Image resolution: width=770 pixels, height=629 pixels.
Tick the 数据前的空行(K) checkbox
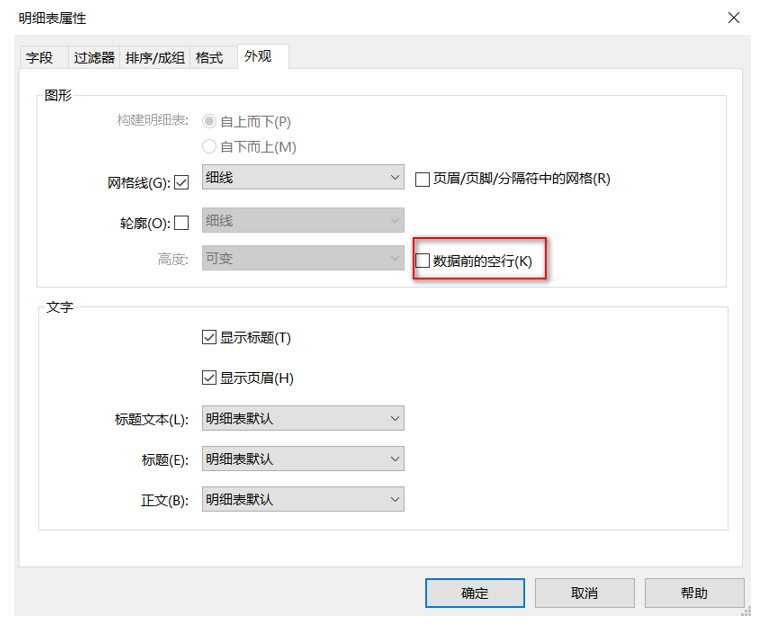(x=423, y=260)
